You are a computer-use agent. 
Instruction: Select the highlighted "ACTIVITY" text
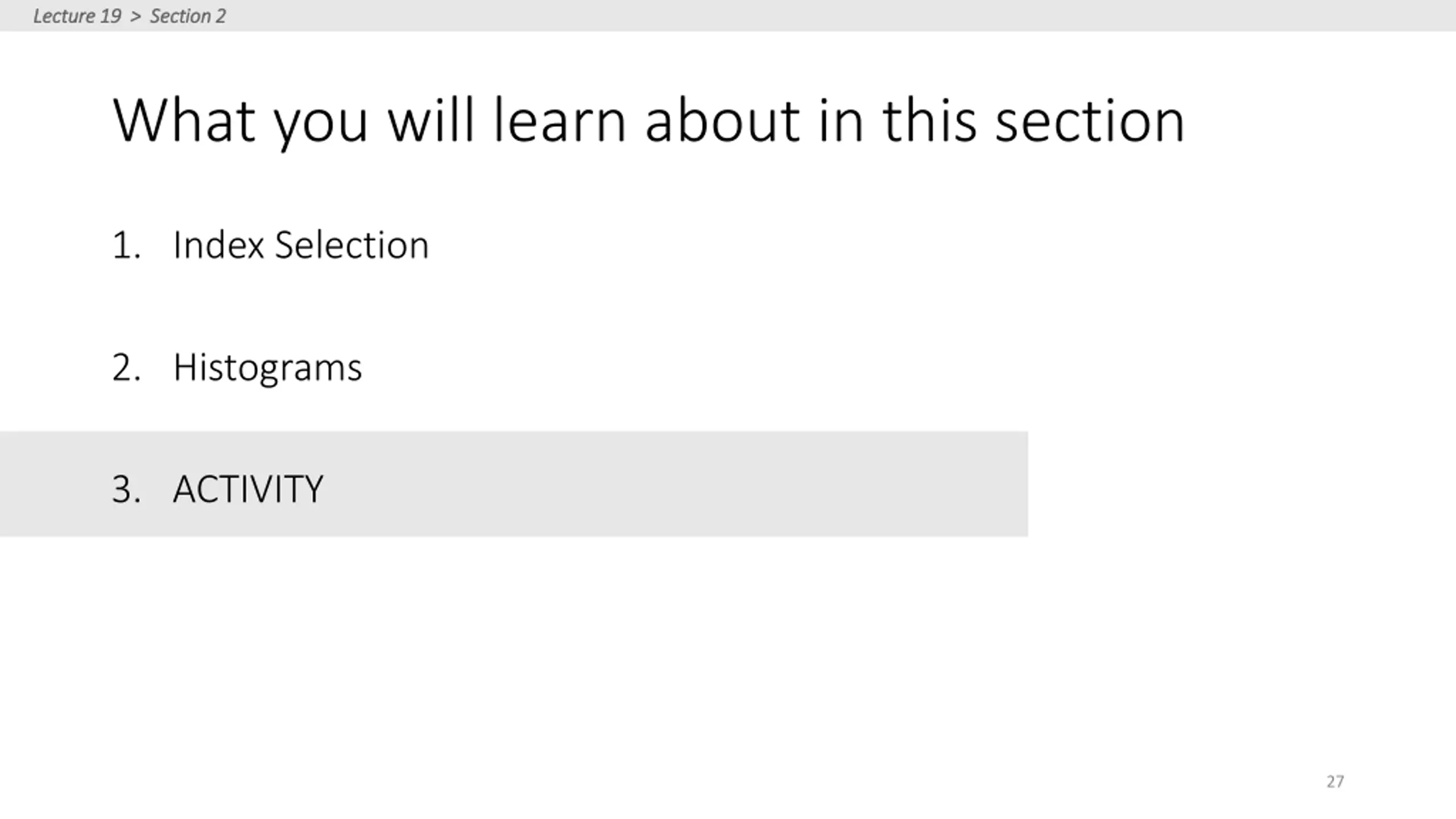[248, 489]
